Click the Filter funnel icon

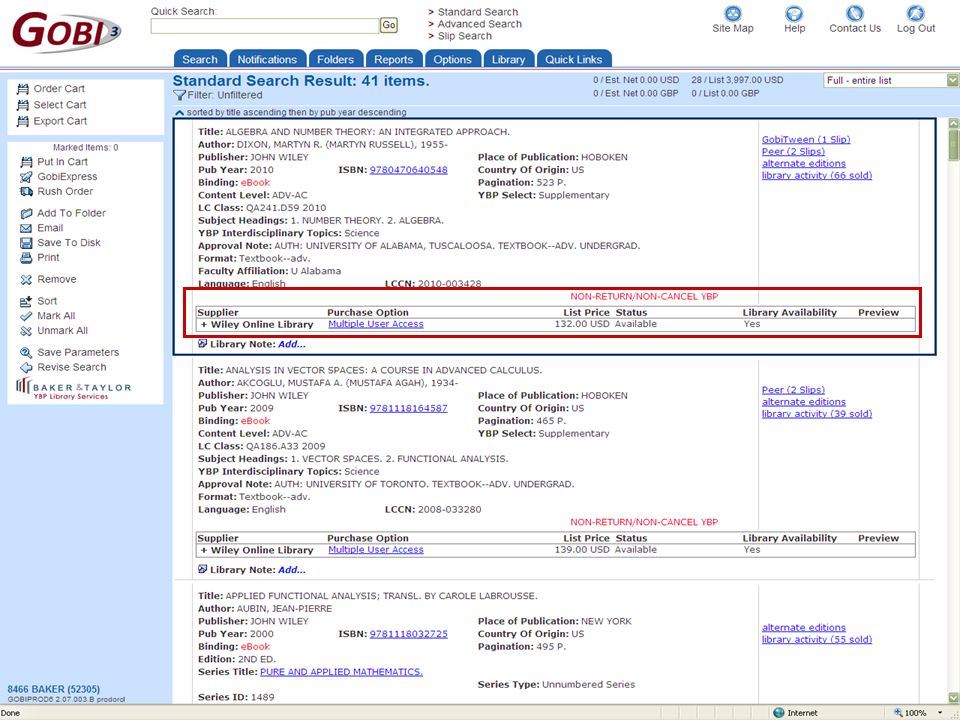[x=179, y=96]
